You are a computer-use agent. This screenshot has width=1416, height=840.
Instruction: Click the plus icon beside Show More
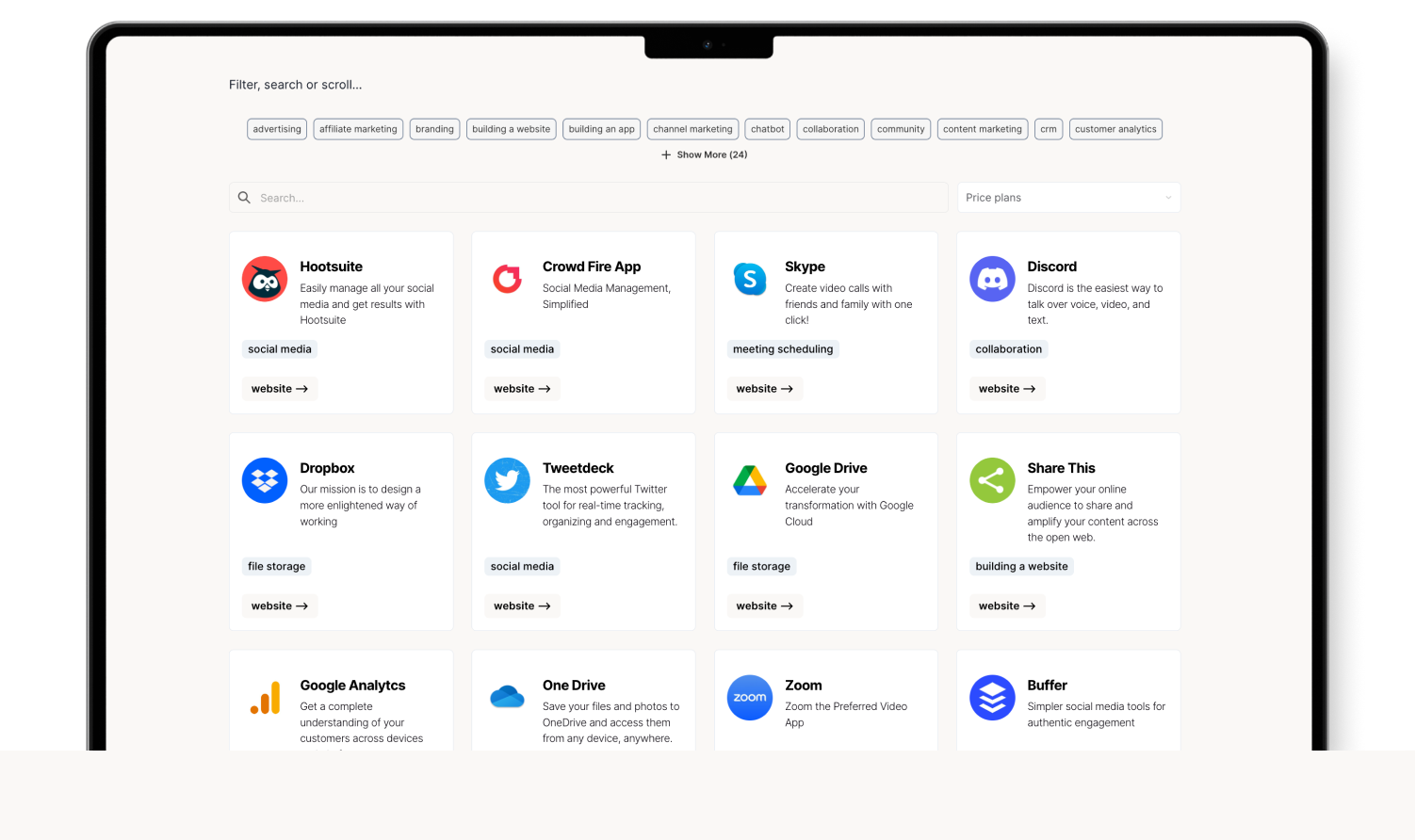click(666, 154)
